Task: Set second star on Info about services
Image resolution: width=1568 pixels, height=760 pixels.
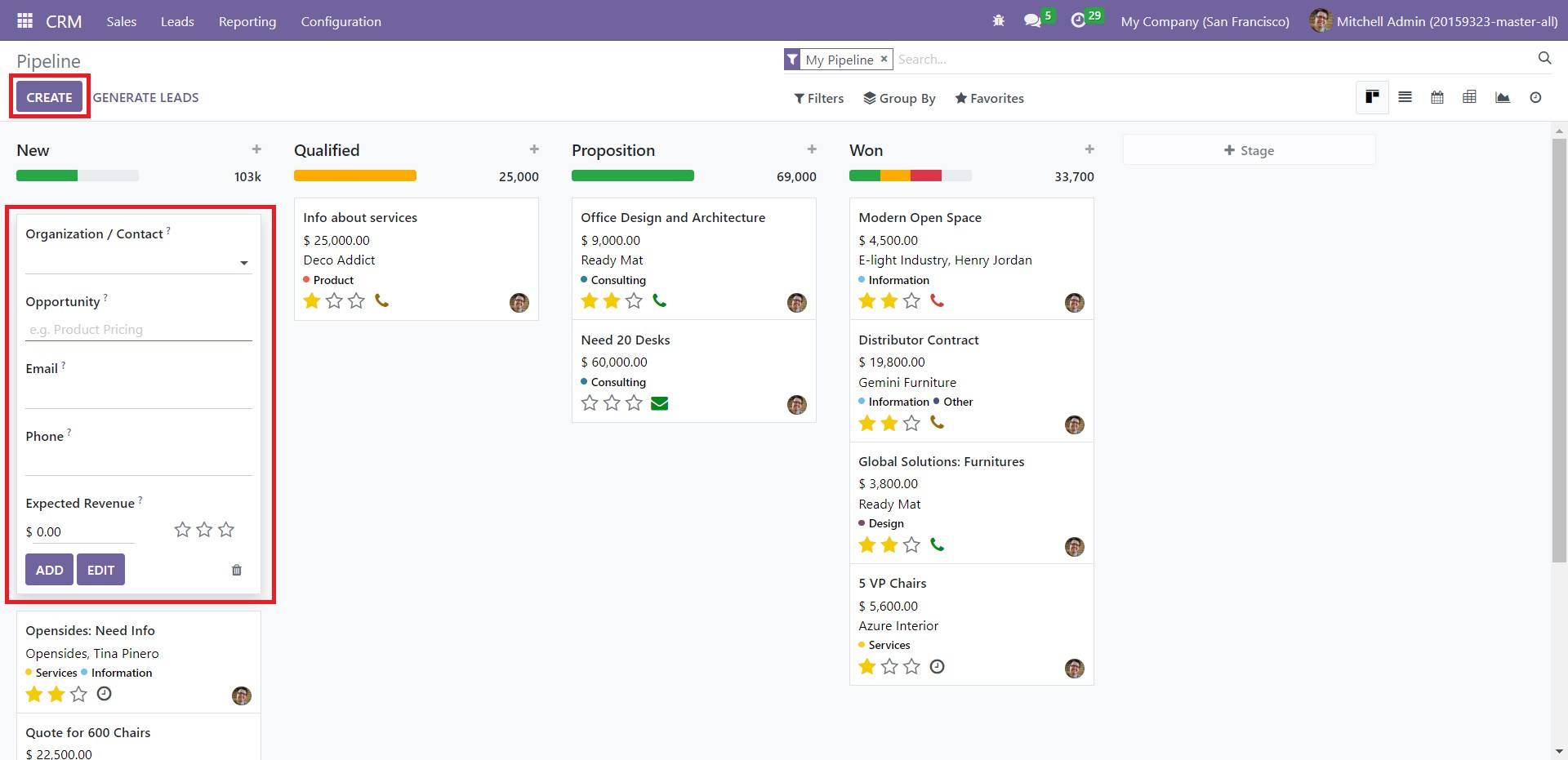Action: pos(334,301)
